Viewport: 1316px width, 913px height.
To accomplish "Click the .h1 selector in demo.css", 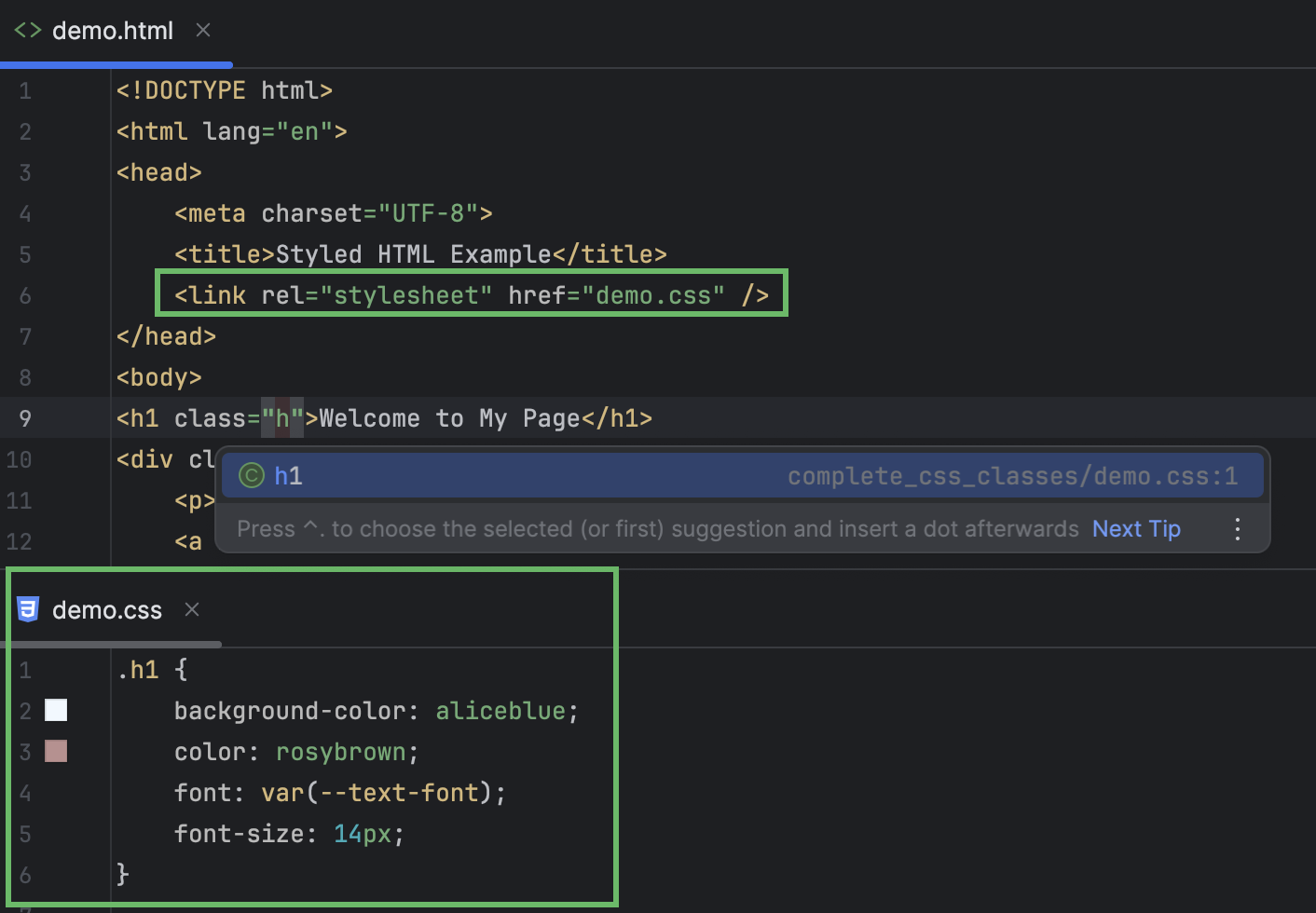I will point(138,670).
